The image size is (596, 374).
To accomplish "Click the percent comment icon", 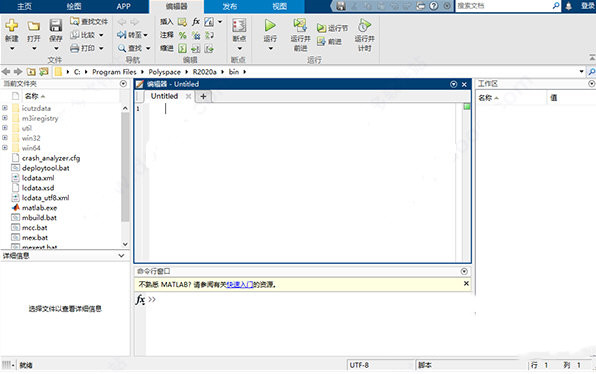I will (x=182, y=35).
